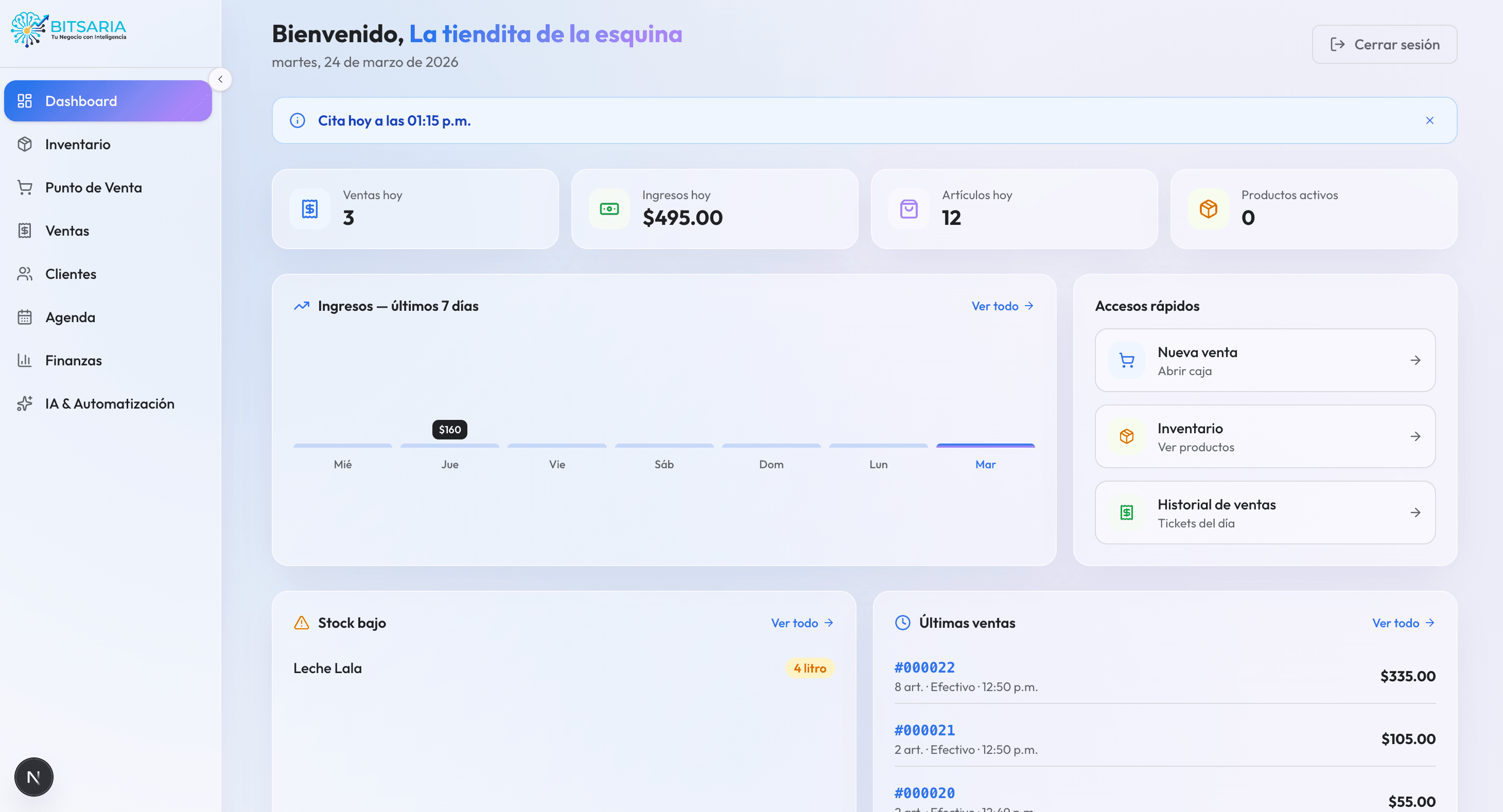The image size is (1503, 812).
Task: Open the Inventario section from sidebar
Action: pyautogui.click(x=78, y=144)
